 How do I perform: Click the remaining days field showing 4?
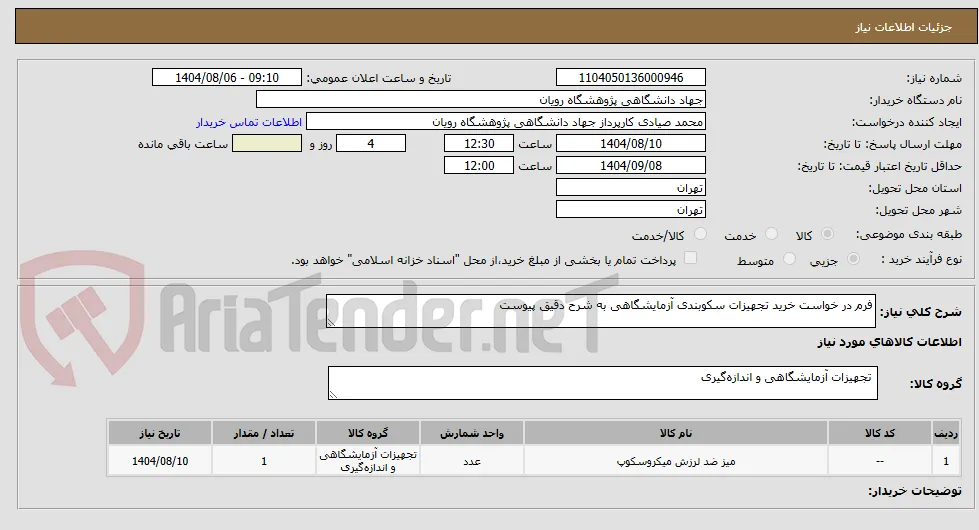tap(371, 144)
